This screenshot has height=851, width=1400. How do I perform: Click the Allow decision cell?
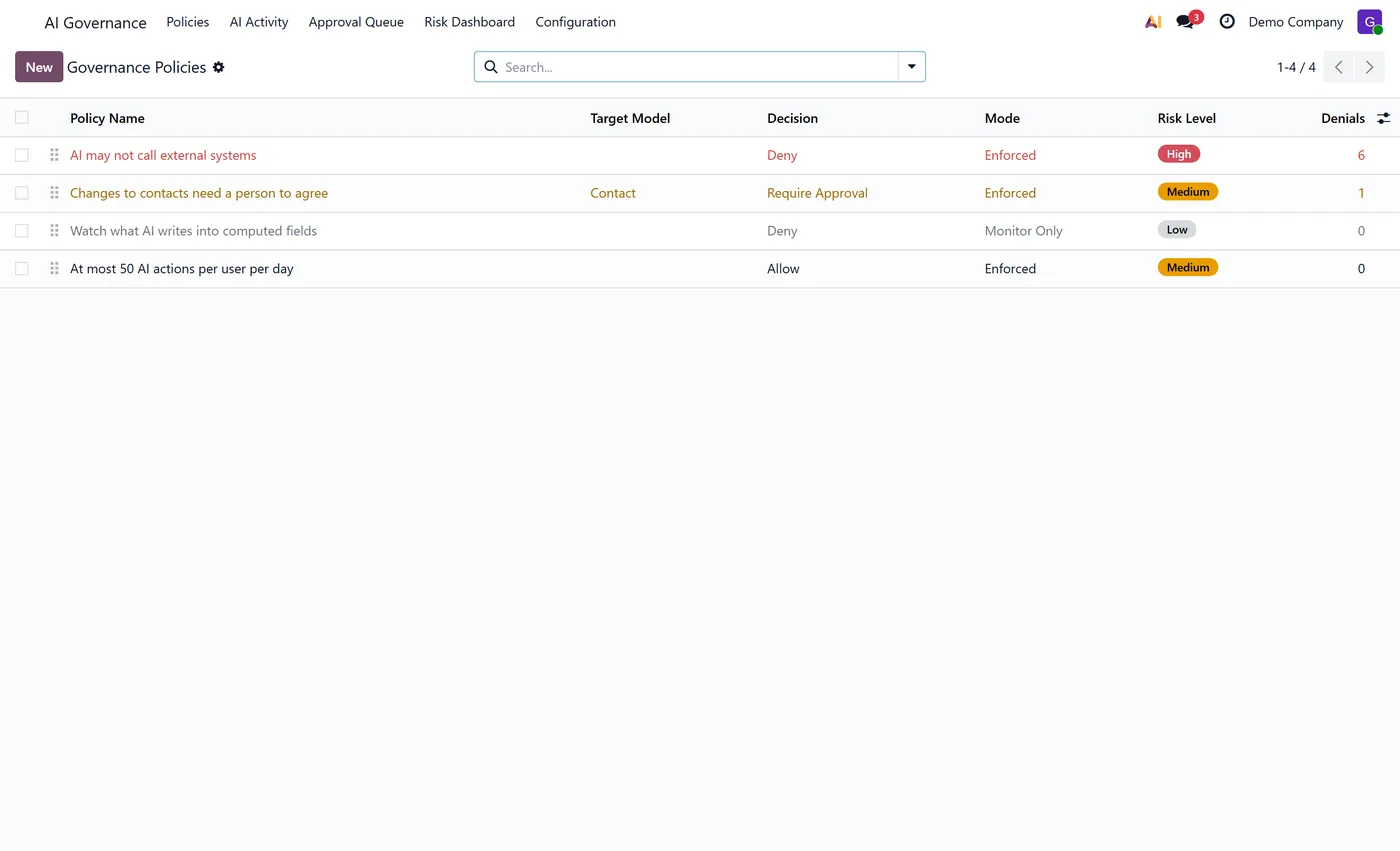tap(783, 269)
